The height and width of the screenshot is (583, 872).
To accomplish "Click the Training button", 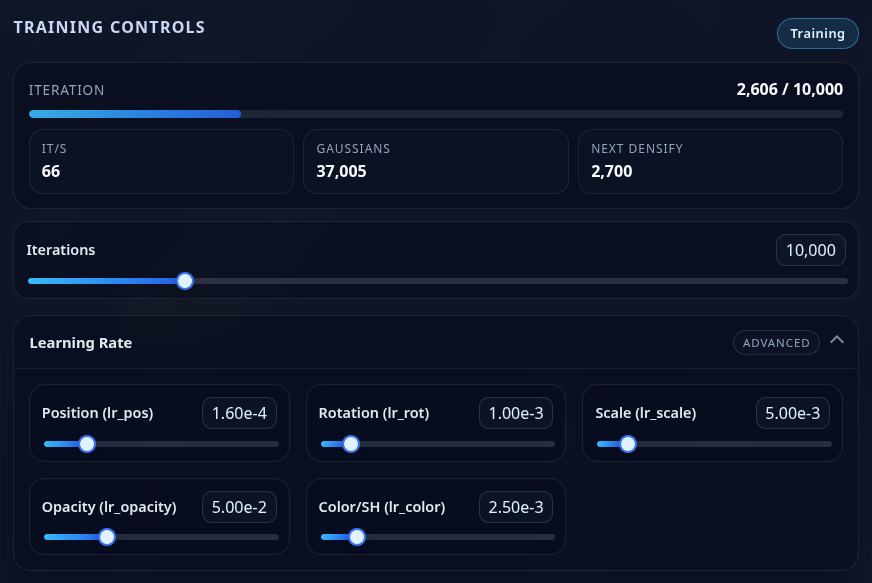I will click(817, 33).
